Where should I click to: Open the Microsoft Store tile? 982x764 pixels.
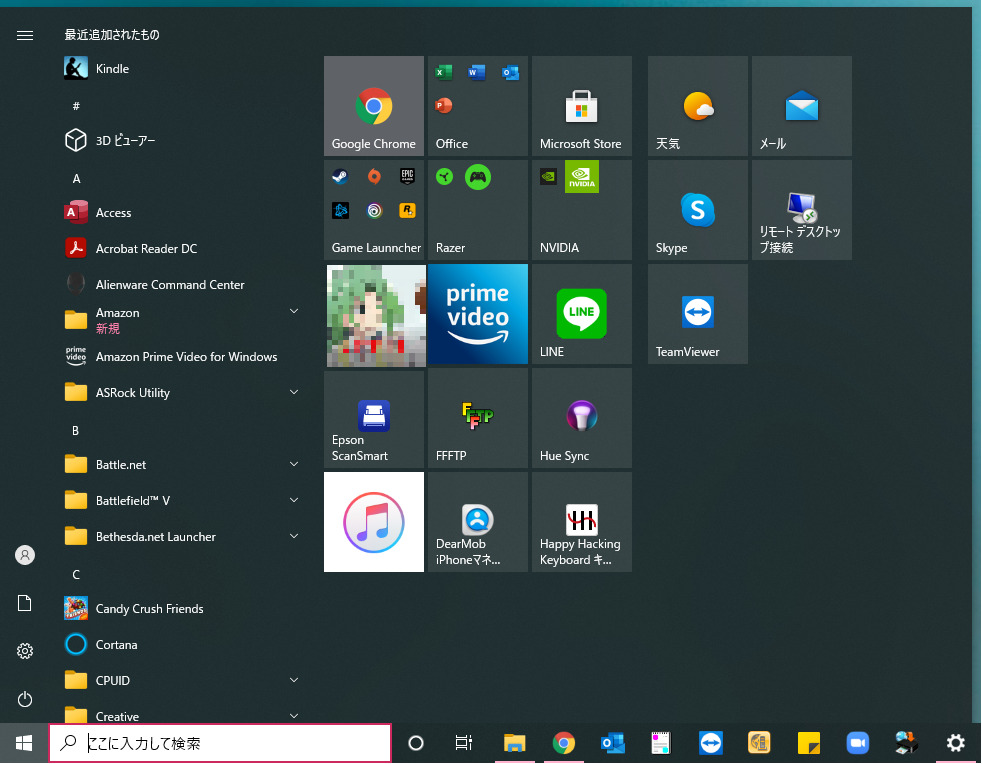point(582,106)
